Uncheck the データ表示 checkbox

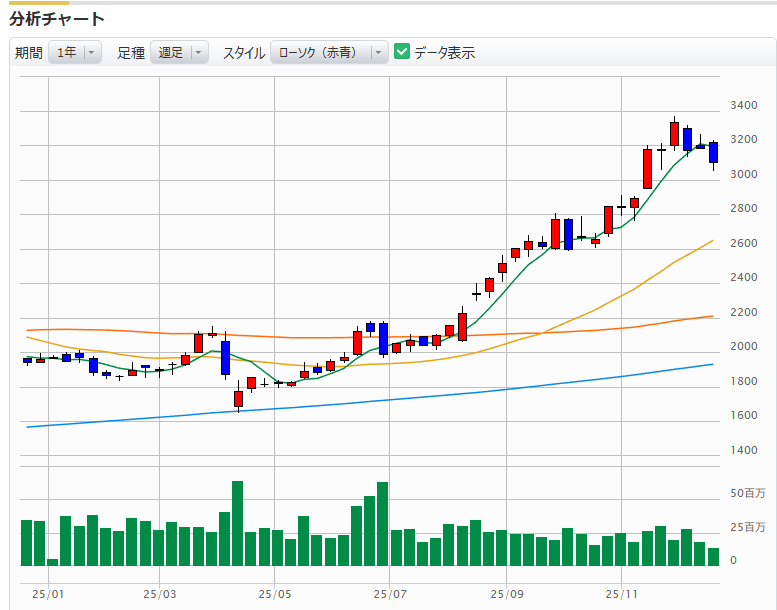pos(402,52)
